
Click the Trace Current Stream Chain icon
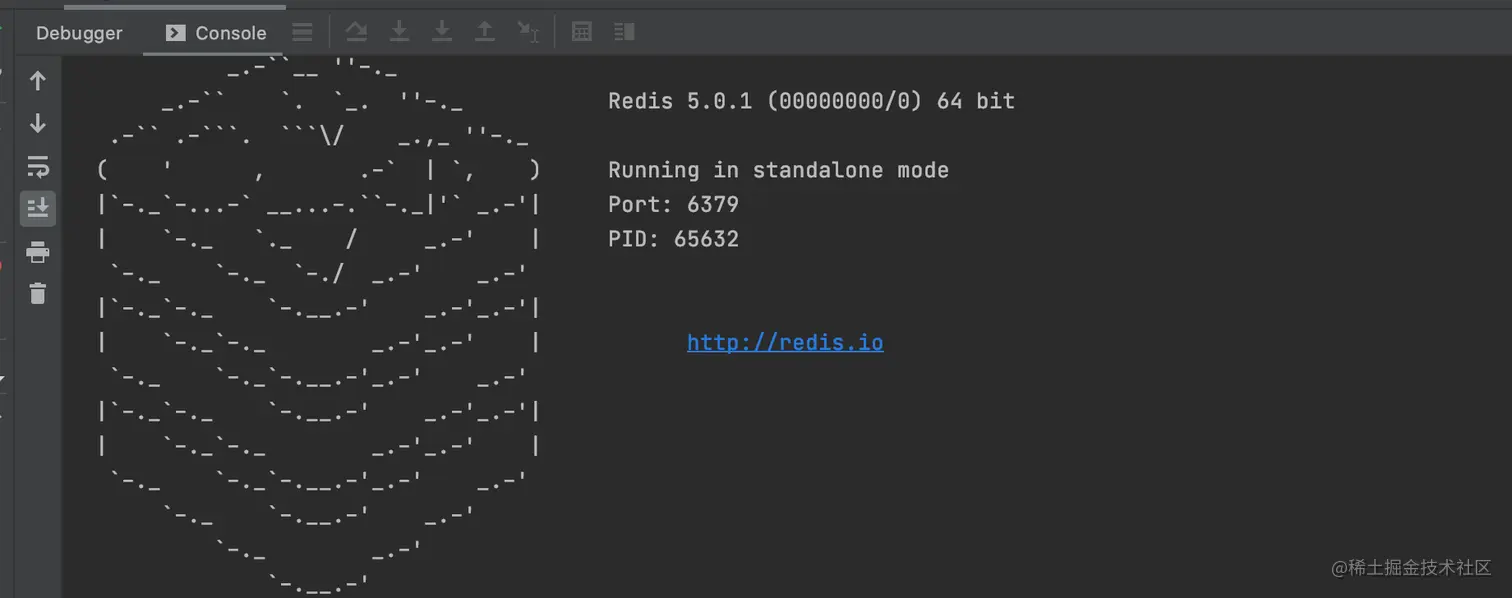click(625, 33)
